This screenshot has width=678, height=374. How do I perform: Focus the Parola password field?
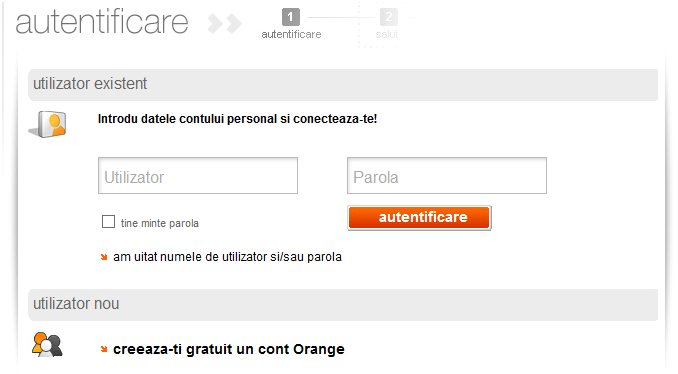coord(447,176)
